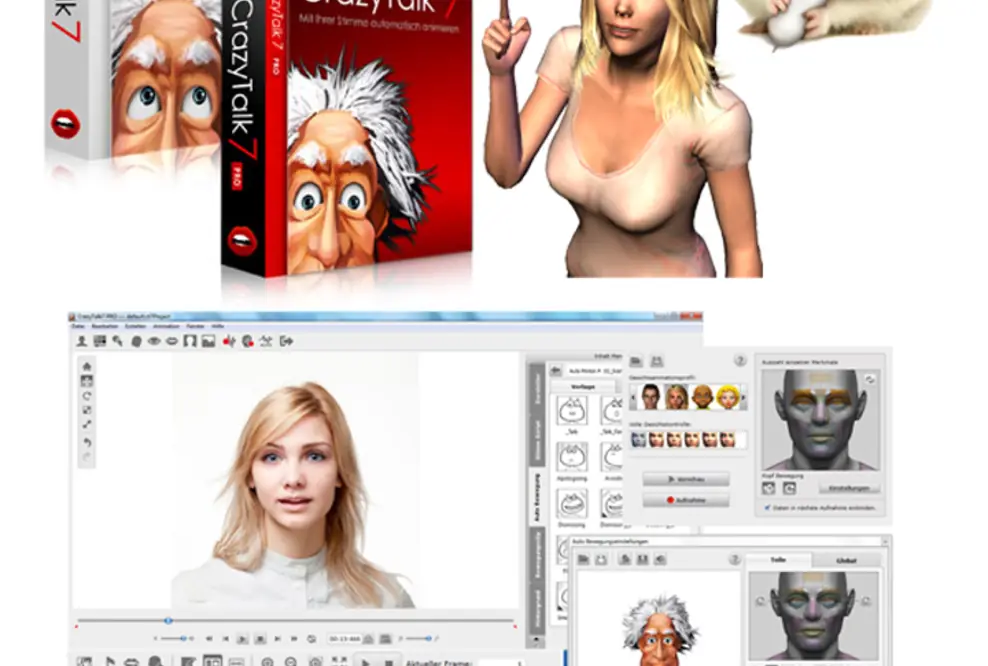
Task: Open the create actor person icon in top toolbar
Action: (82, 342)
